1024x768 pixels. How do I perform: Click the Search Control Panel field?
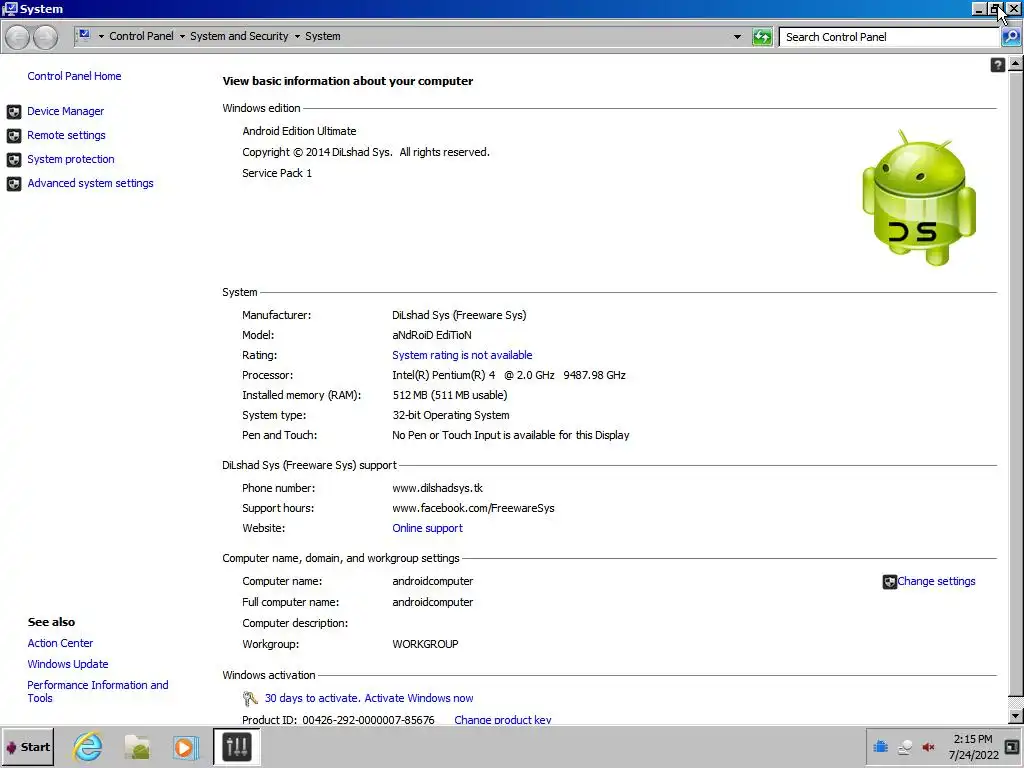click(890, 37)
